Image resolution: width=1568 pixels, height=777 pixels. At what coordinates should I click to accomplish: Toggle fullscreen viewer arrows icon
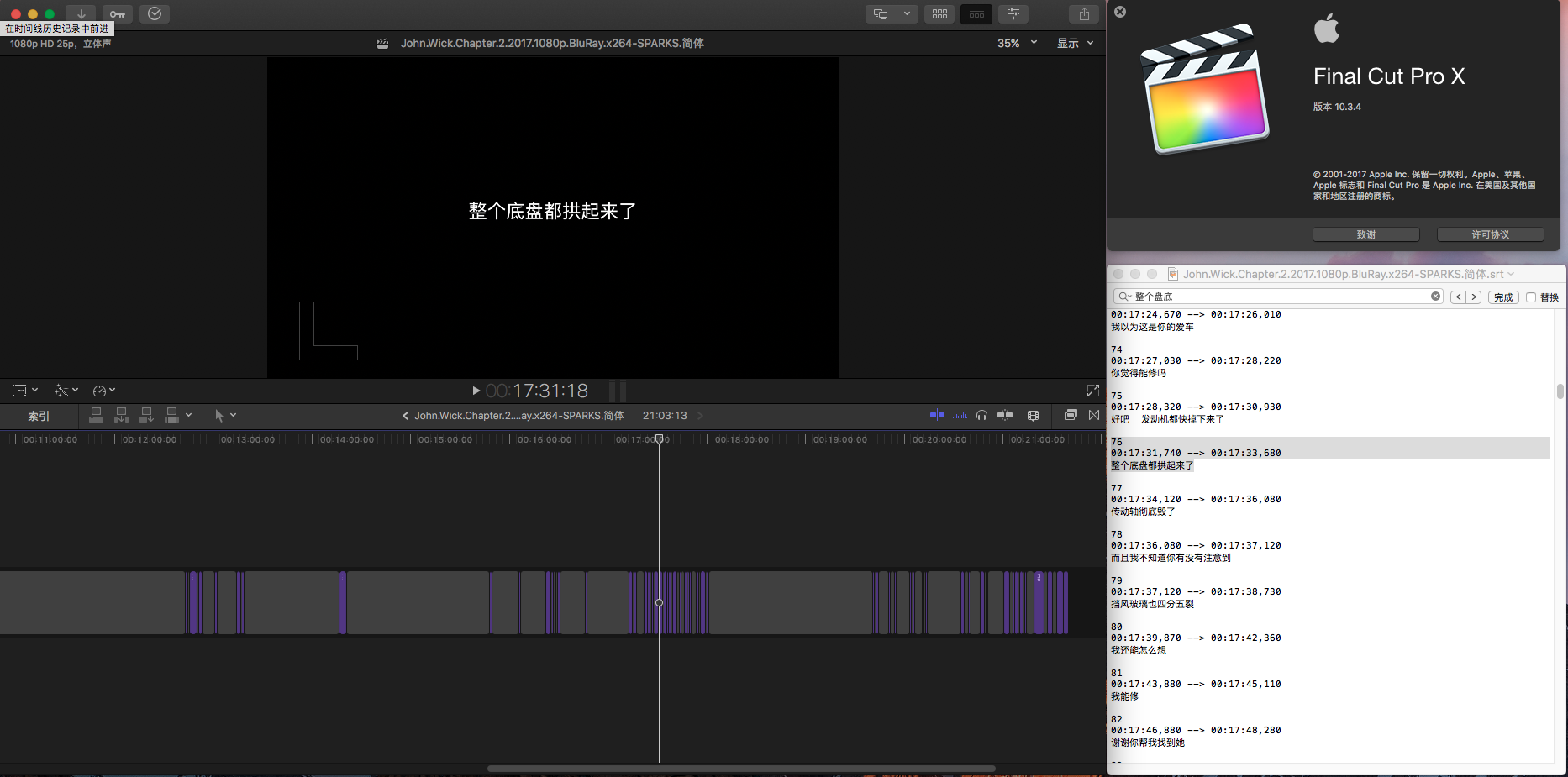(1093, 391)
